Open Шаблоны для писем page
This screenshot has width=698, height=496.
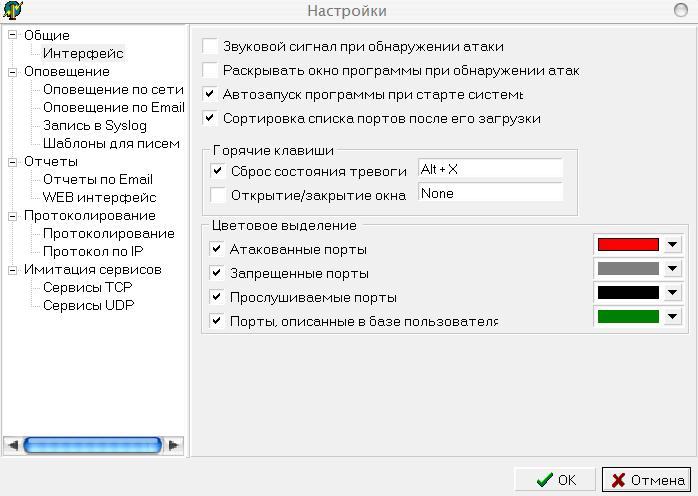(111, 143)
